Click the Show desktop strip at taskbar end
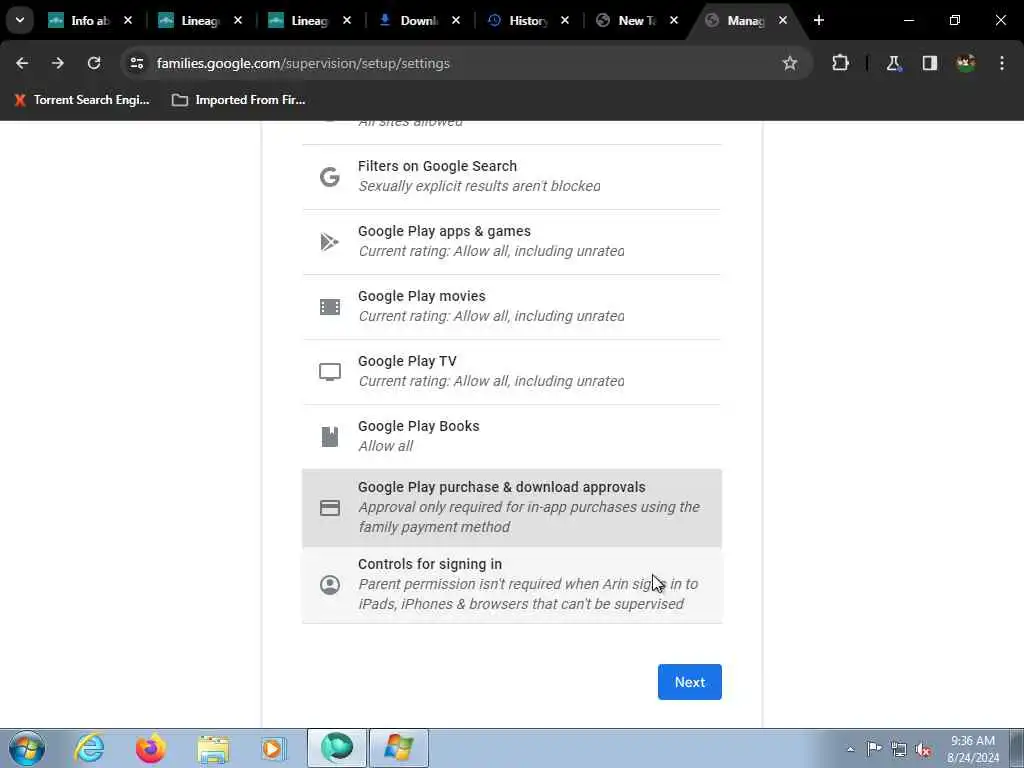The width and height of the screenshot is (1024, 768). coord(1016,748)
